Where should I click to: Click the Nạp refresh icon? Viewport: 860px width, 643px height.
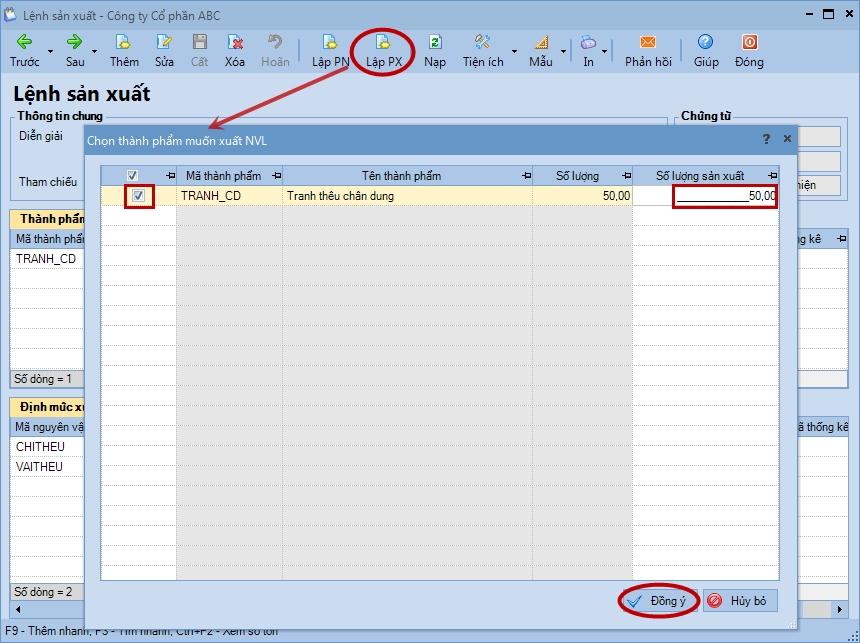[x=435, y=43]
